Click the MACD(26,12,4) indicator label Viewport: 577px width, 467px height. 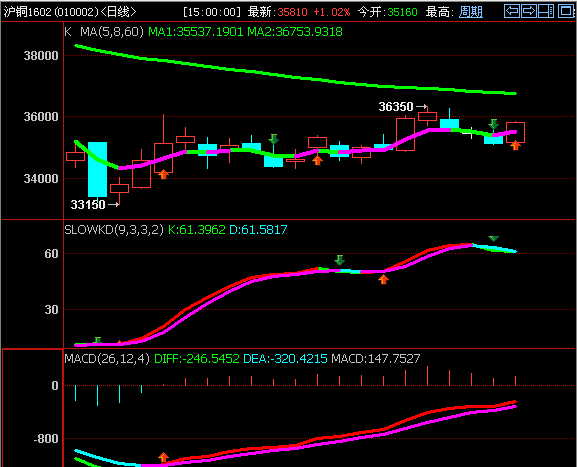(107, 358)
